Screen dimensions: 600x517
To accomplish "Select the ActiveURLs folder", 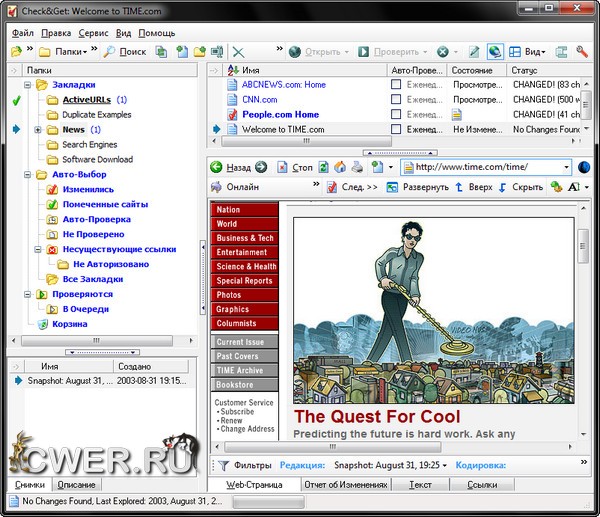I will click(x=86, y=100).
